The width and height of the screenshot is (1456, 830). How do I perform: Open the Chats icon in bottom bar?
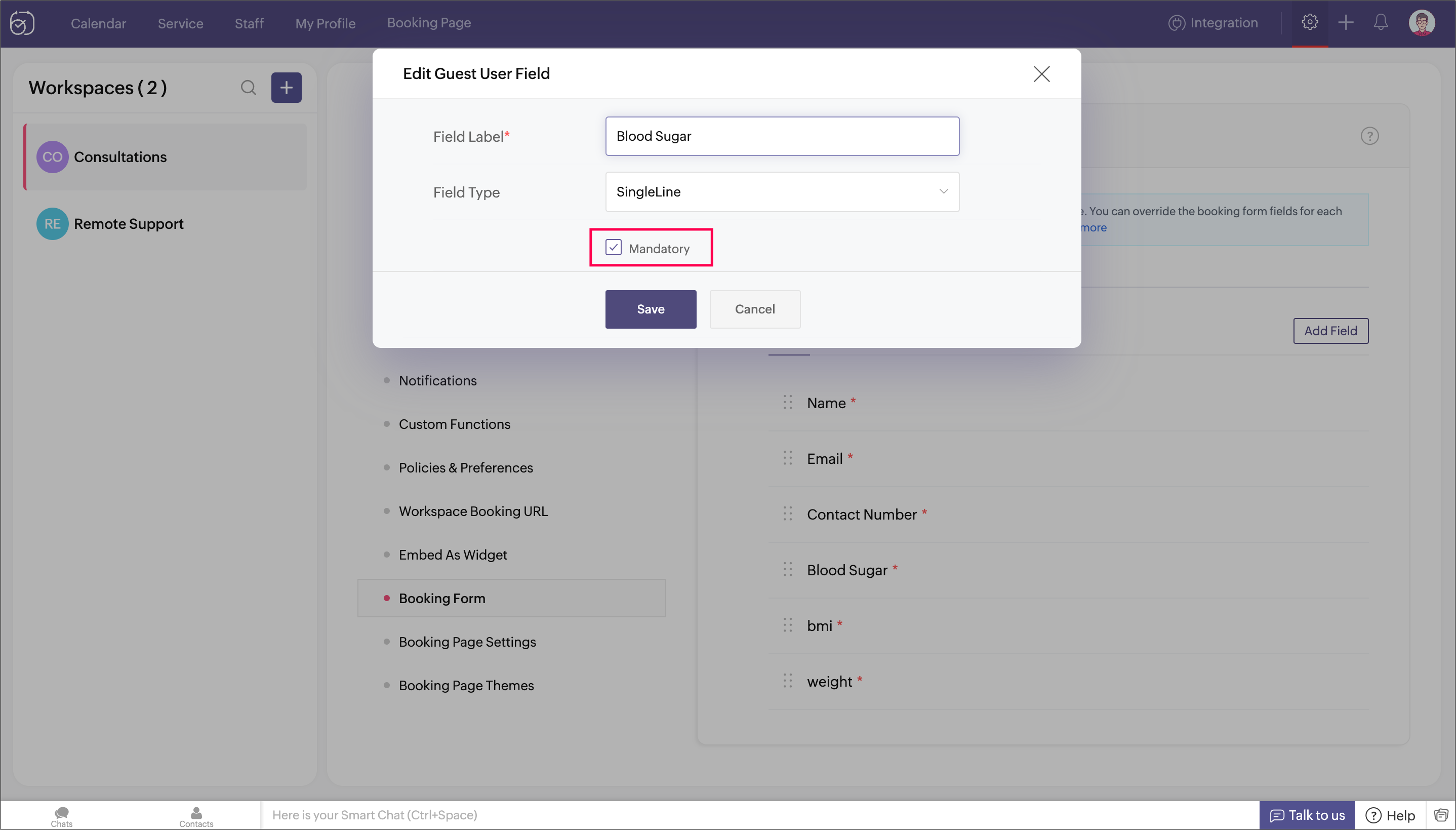coord(62,816)
